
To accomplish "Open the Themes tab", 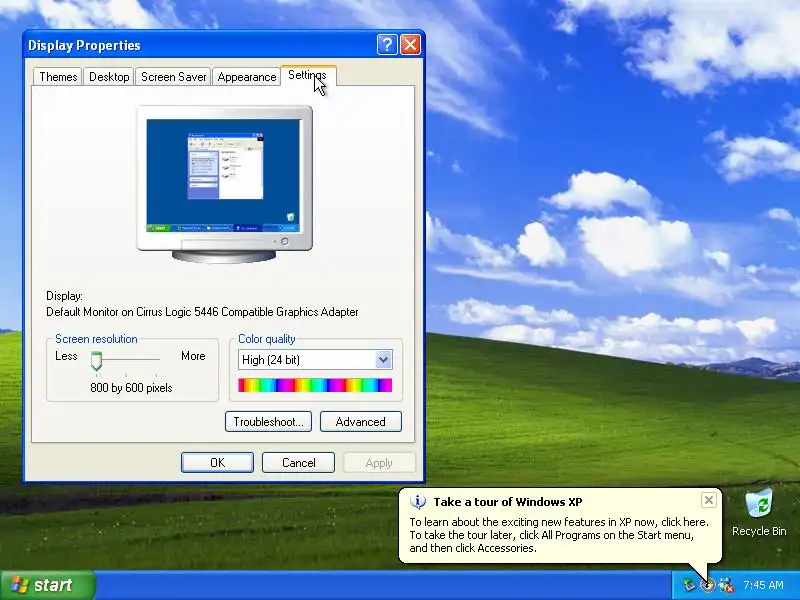I will [x=58, y=77].
